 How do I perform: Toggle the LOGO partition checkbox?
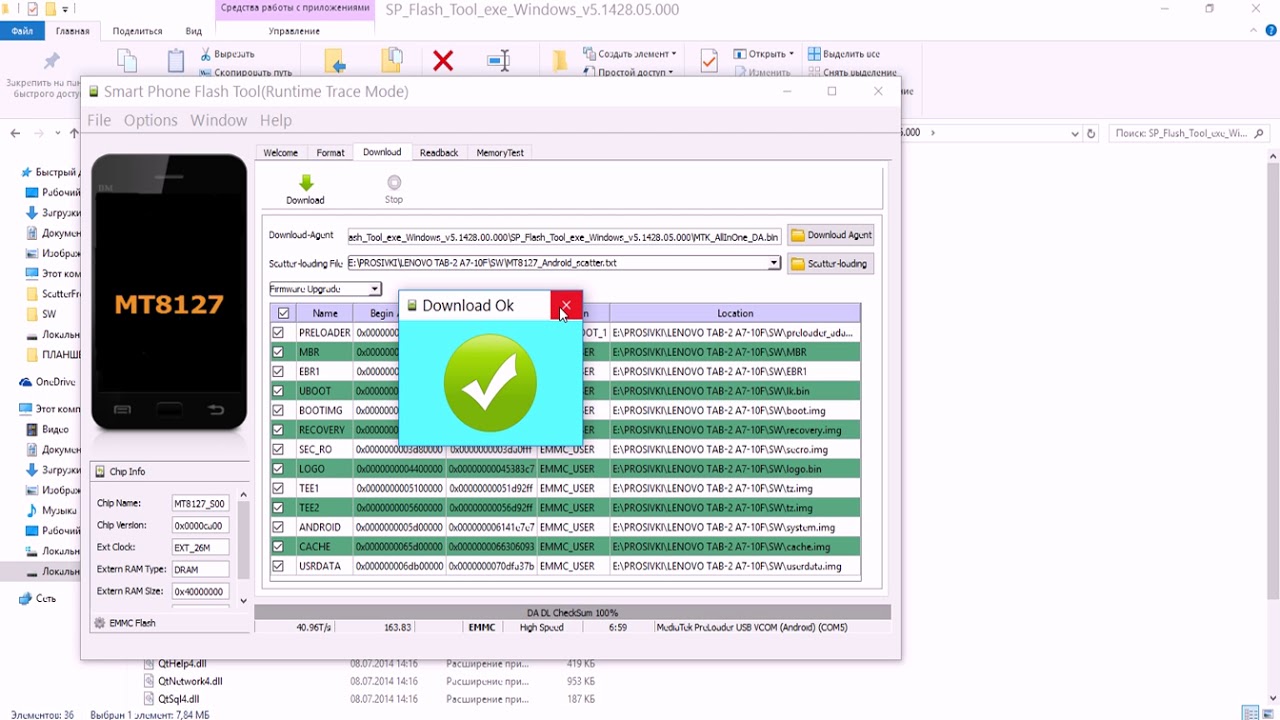pos(278,469)
